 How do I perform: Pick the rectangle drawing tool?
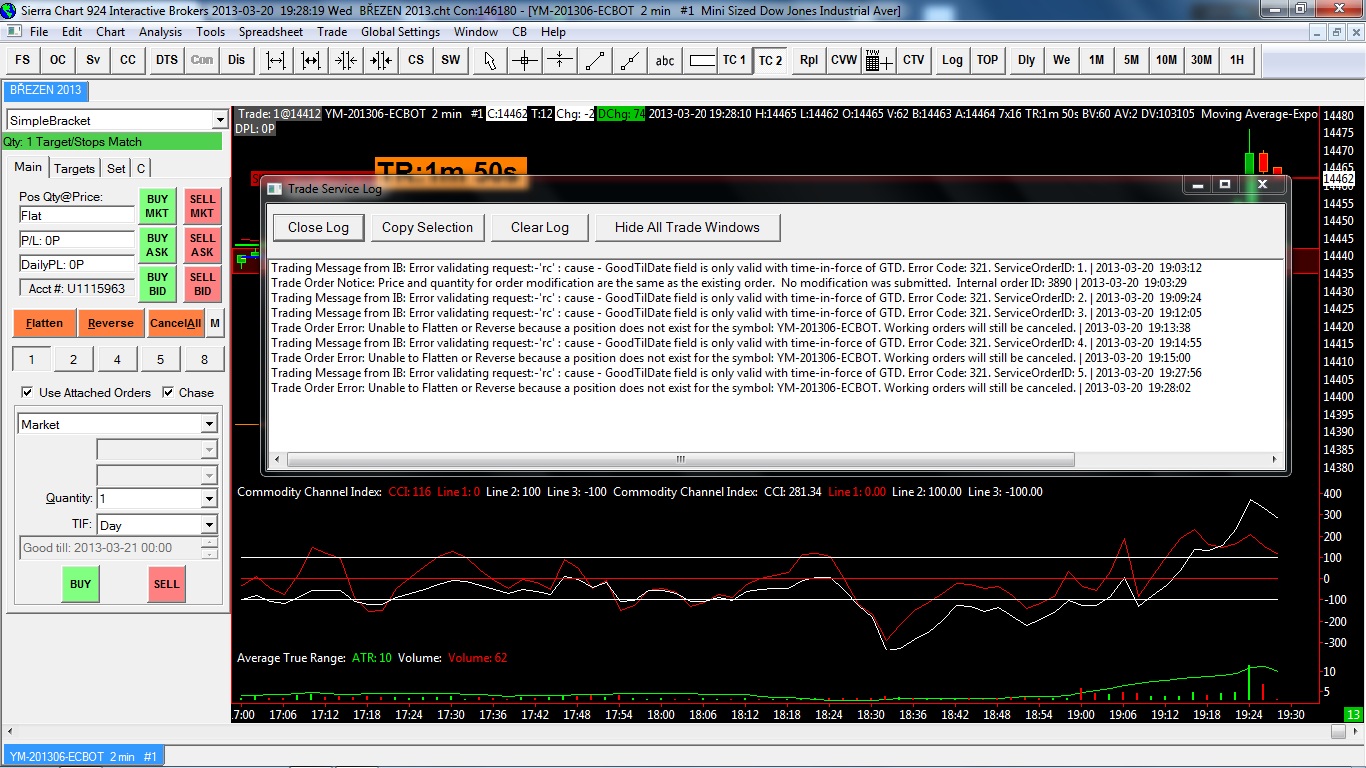pos(702,60)
